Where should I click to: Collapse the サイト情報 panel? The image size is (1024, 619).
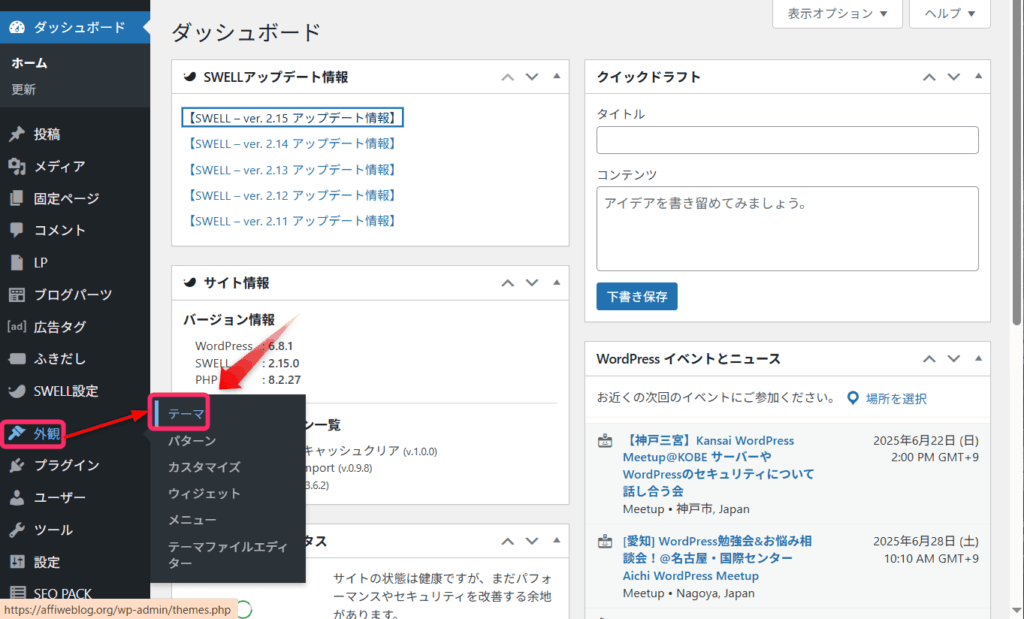556,283
